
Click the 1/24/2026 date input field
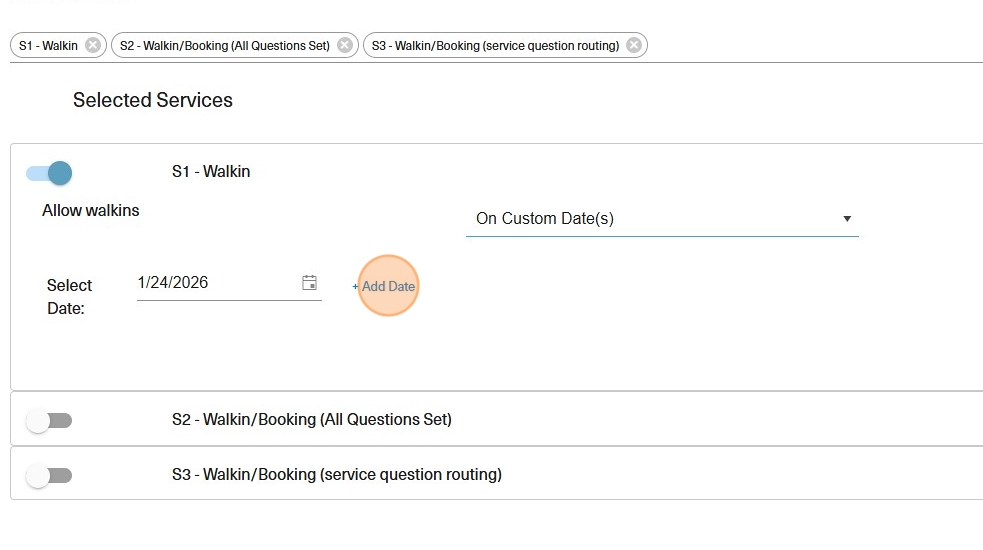[215, 283]
